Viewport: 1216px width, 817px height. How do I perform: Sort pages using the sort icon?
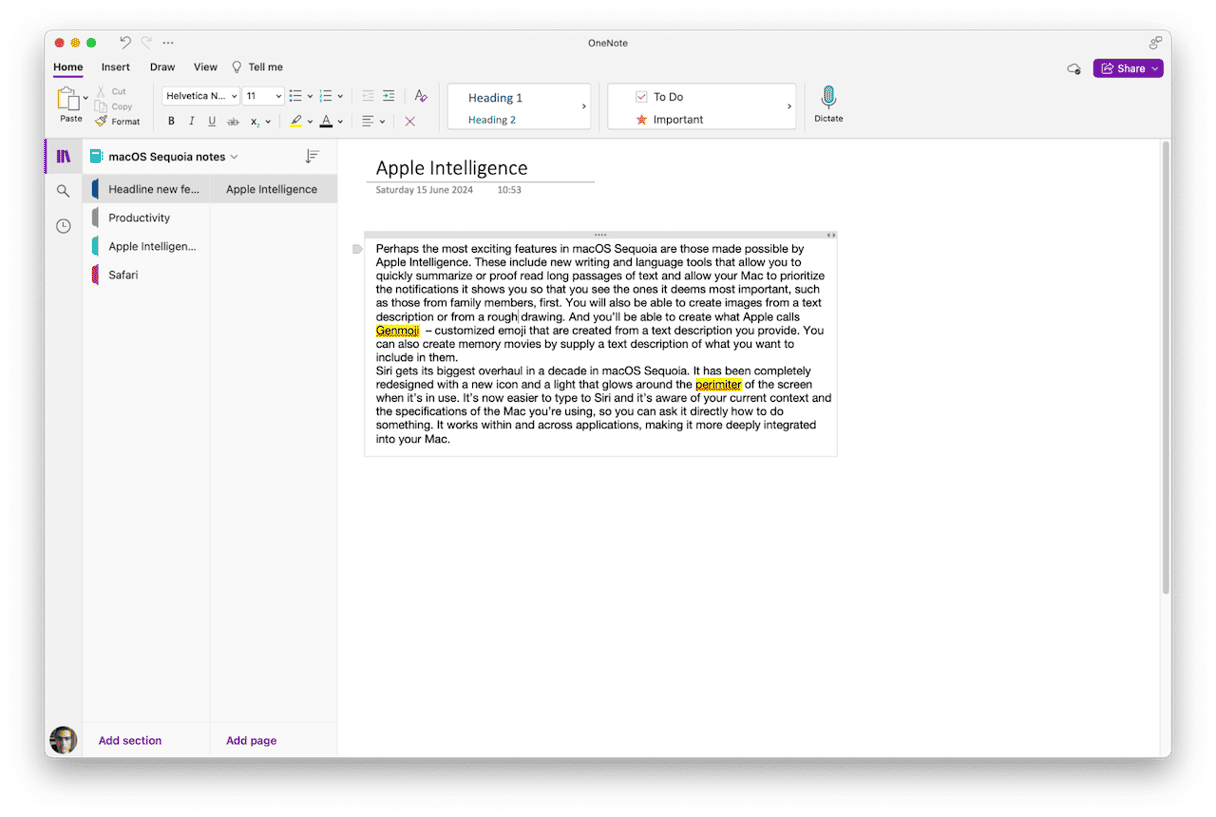312,156
